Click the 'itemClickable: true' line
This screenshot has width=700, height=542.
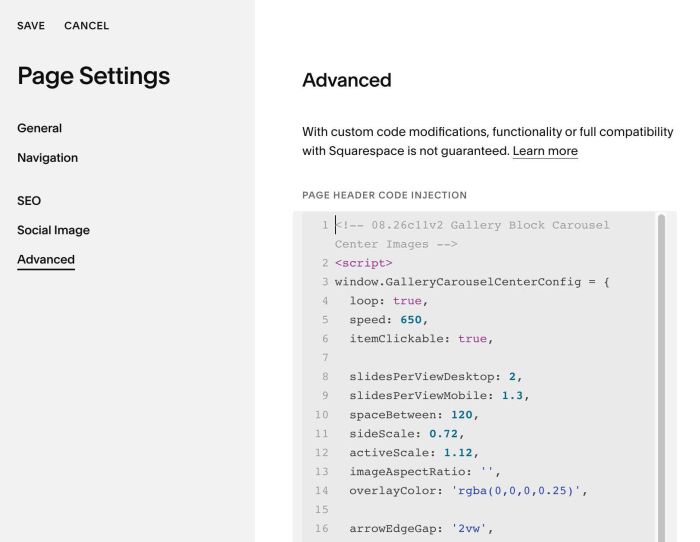421,338
